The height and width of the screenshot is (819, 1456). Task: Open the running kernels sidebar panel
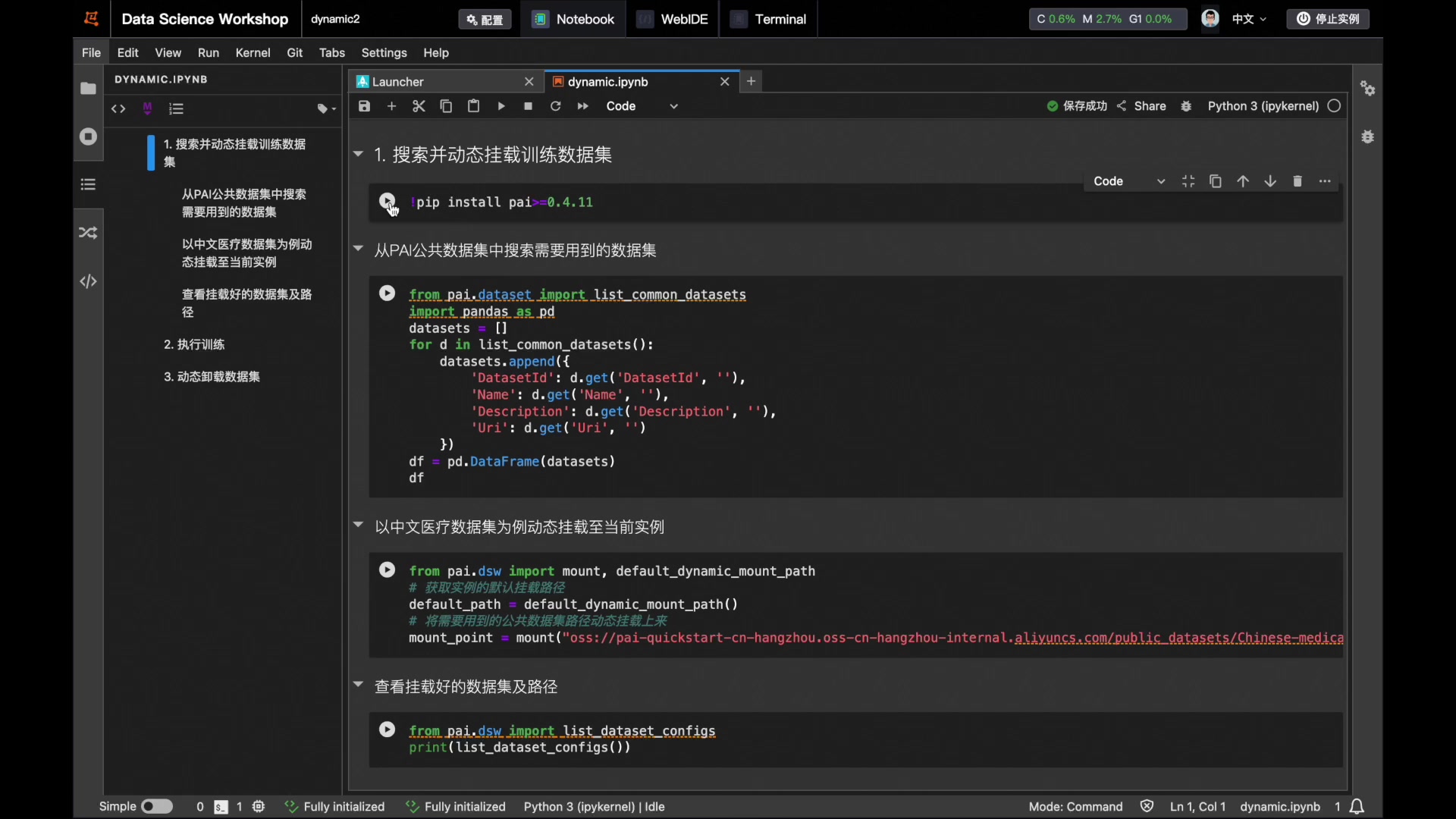tap(88, 136)
